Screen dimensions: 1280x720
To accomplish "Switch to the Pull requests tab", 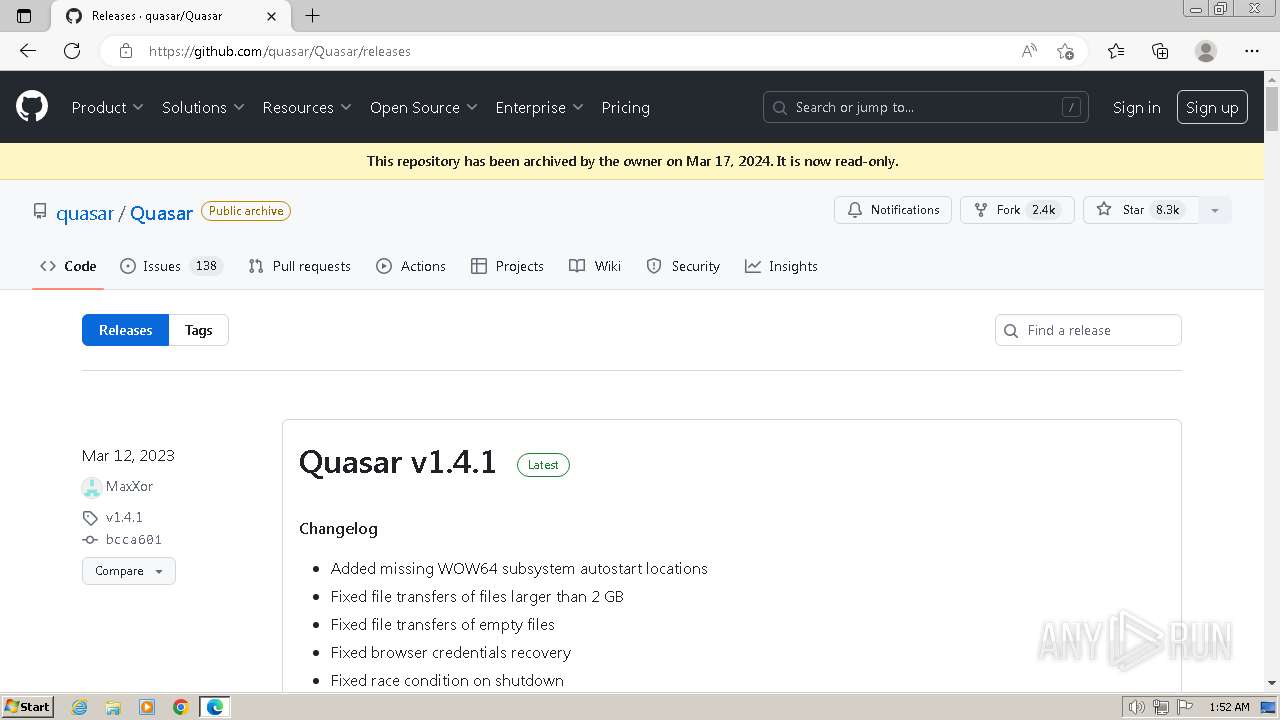I will pyautogui.click(x=300, y=266).
